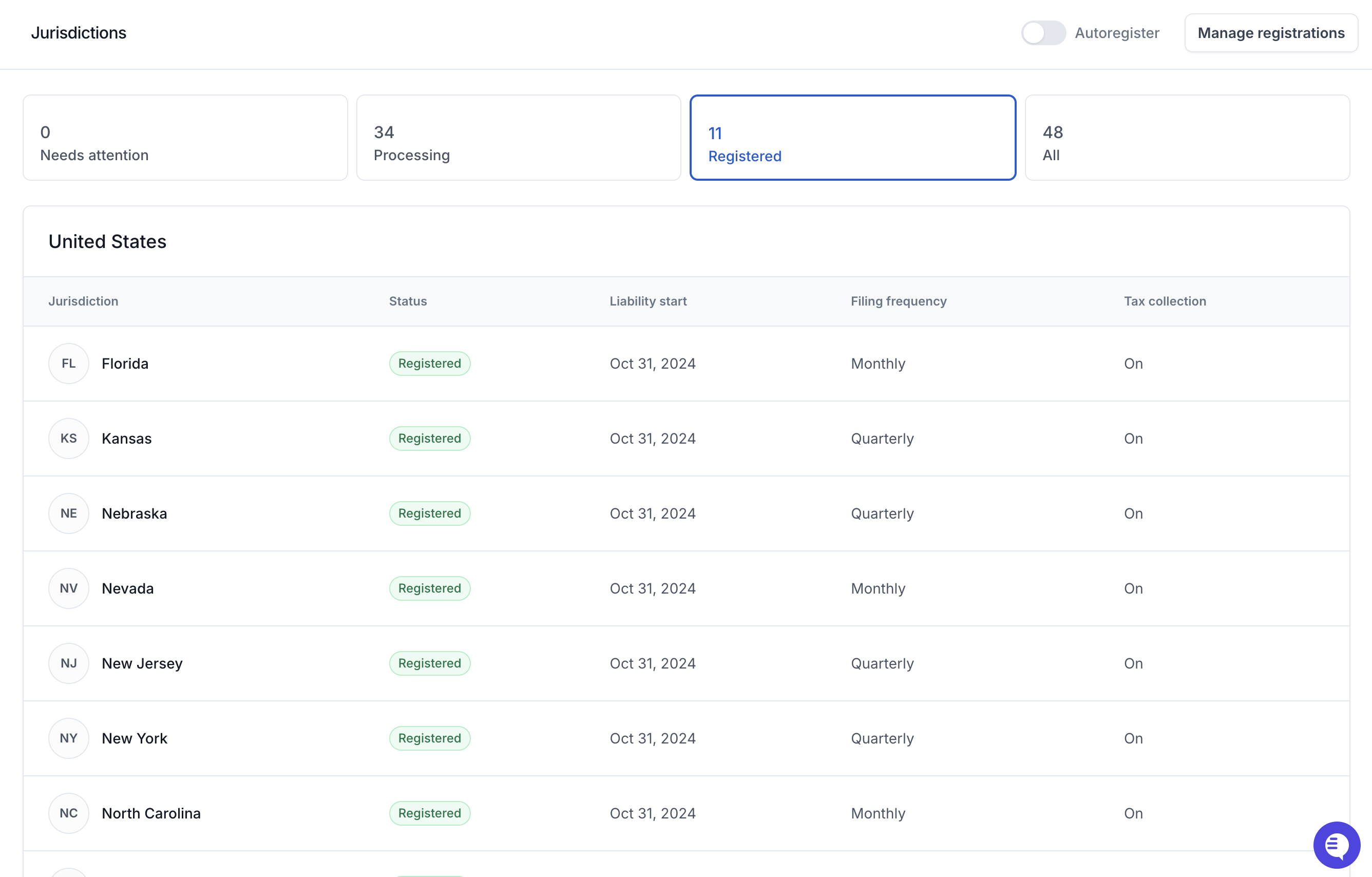The height and width of the screenshot is (877, 1372).
Task: Click Nebraska's Registered status badge
Action: (x=430, y=513)
